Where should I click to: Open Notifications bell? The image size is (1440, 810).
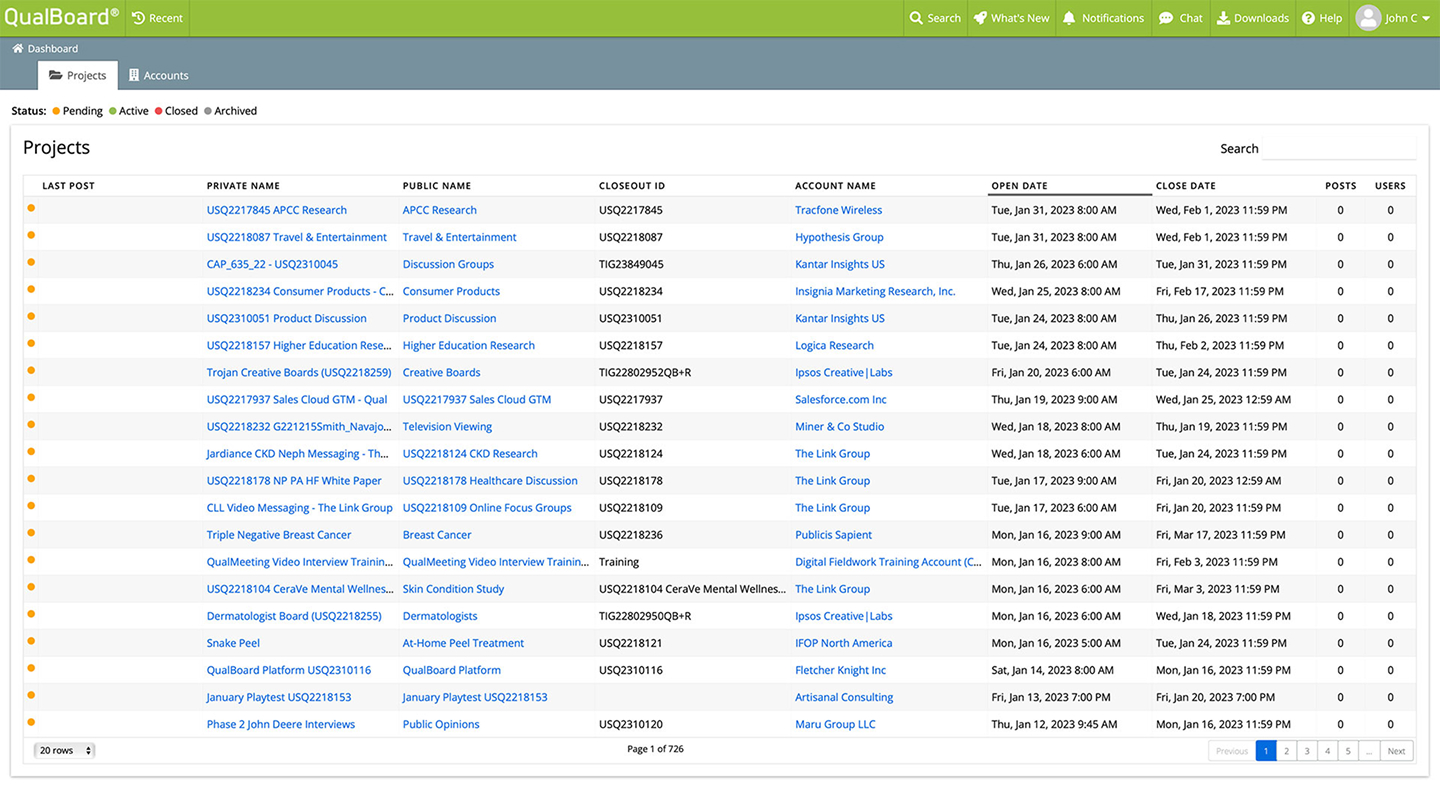pos(1103,18)
